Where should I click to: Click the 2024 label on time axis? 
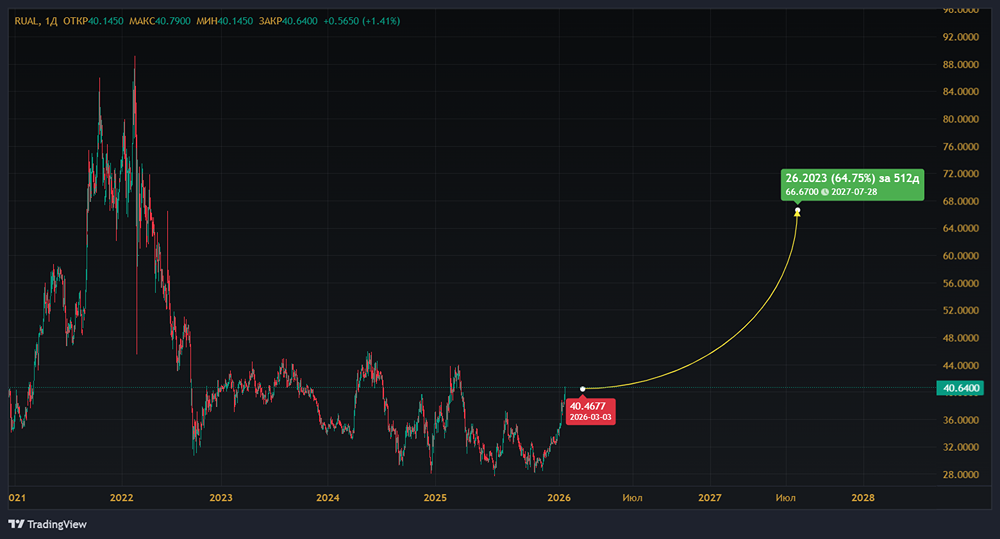328,498
